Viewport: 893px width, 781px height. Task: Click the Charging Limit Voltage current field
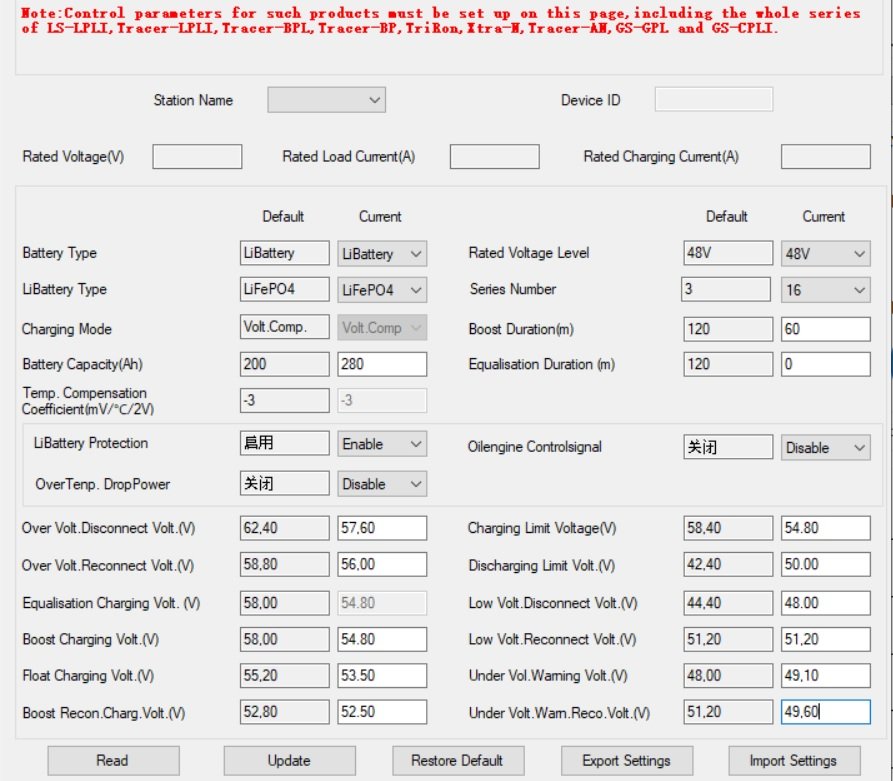pyautogui.click(x=825, y=528)
